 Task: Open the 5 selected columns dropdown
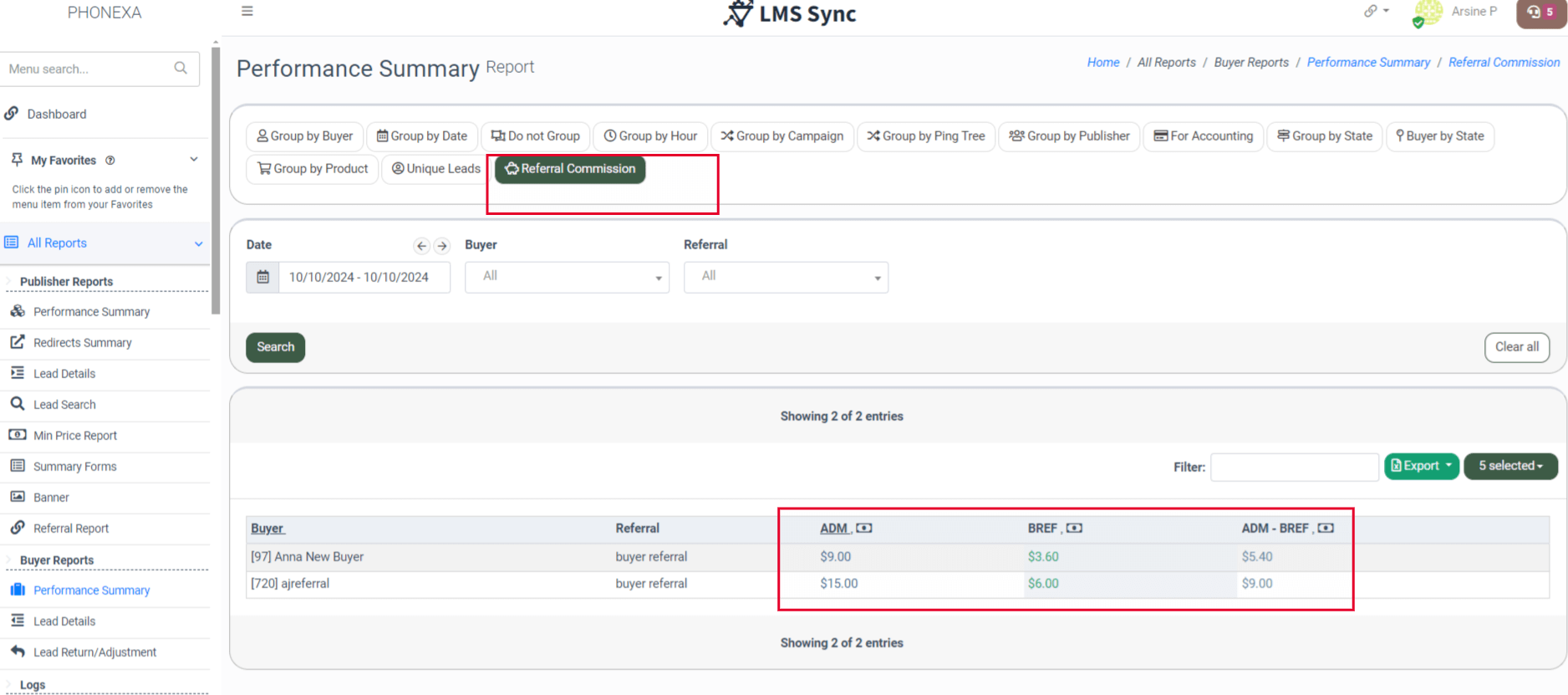click(1510, 466)
